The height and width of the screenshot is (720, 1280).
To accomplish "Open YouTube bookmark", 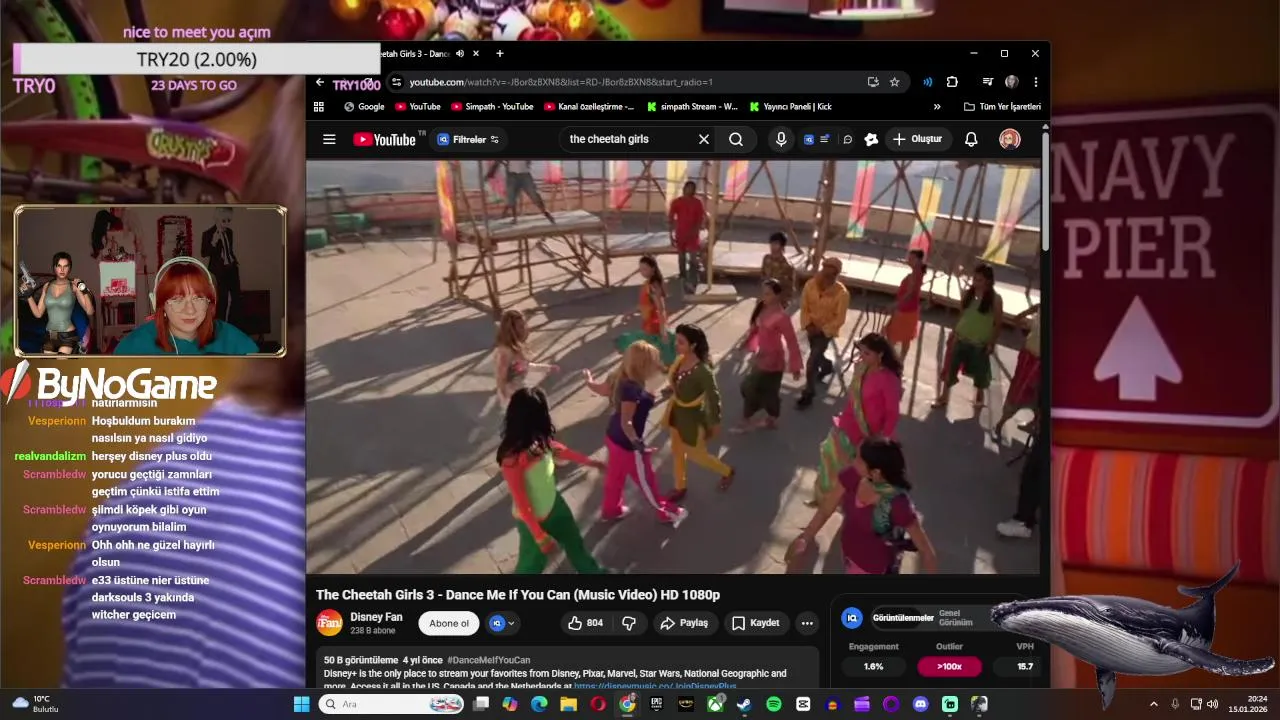I will 418,106.
